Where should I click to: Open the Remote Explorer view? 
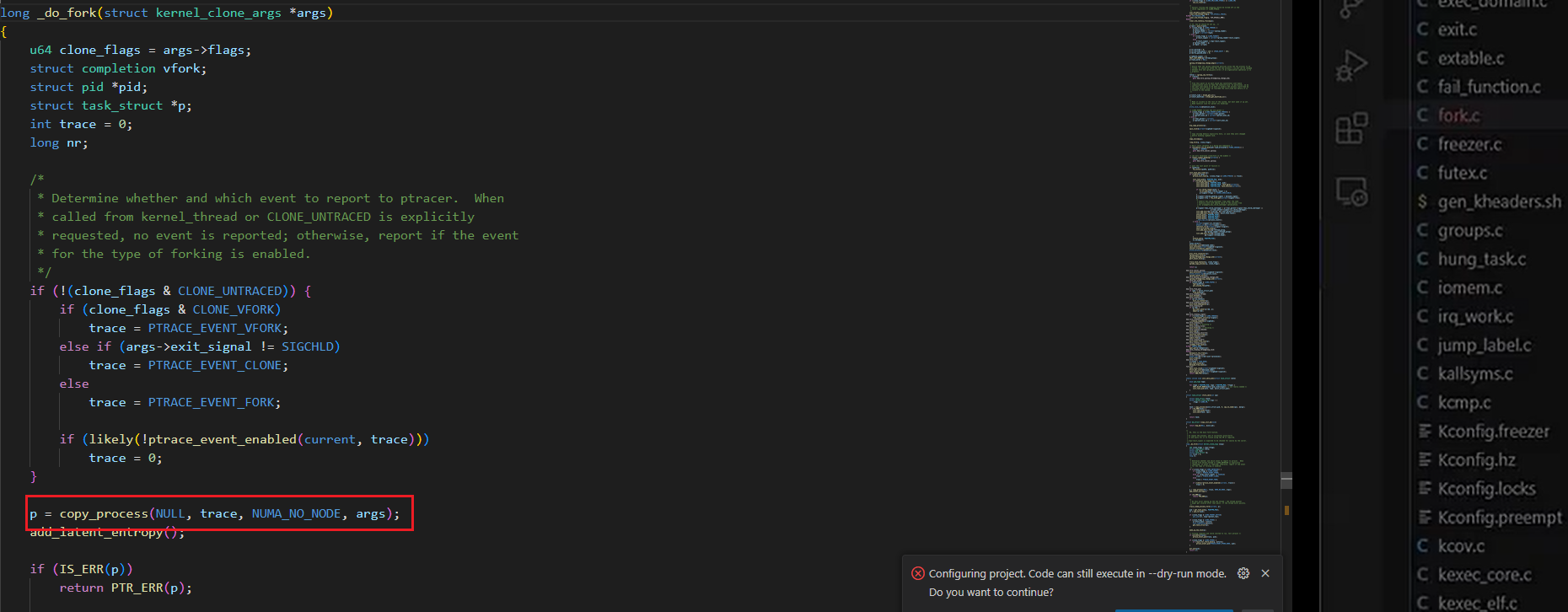pos(1352,191)
